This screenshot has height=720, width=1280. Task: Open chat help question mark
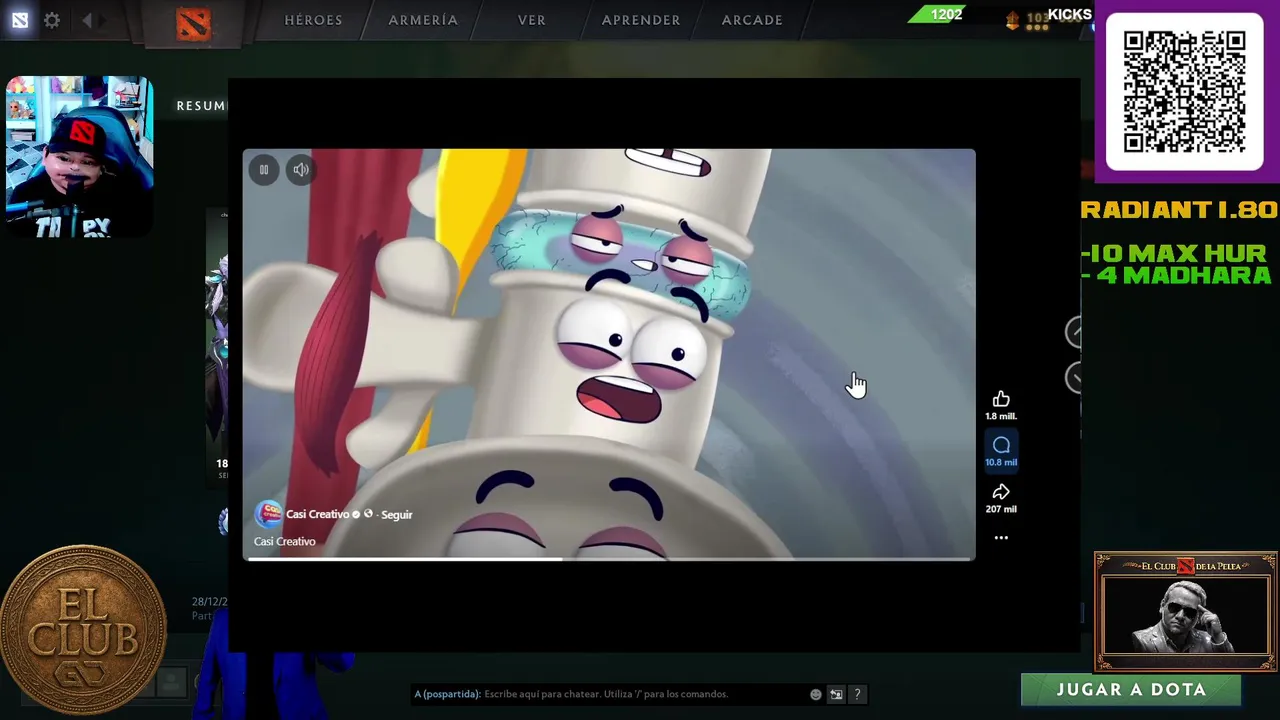[857, 694]
